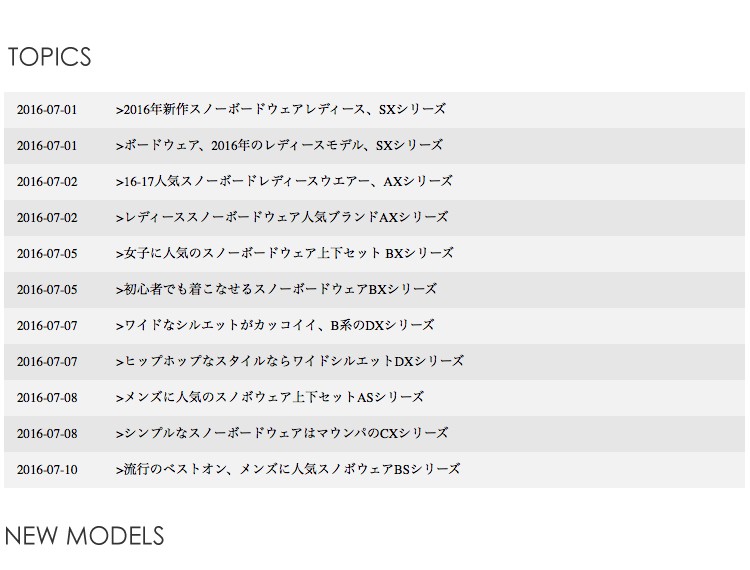This screenshot has height=570, width=750.
Task: Click the 2016-07-10 date entry
Action: [47, 470]
